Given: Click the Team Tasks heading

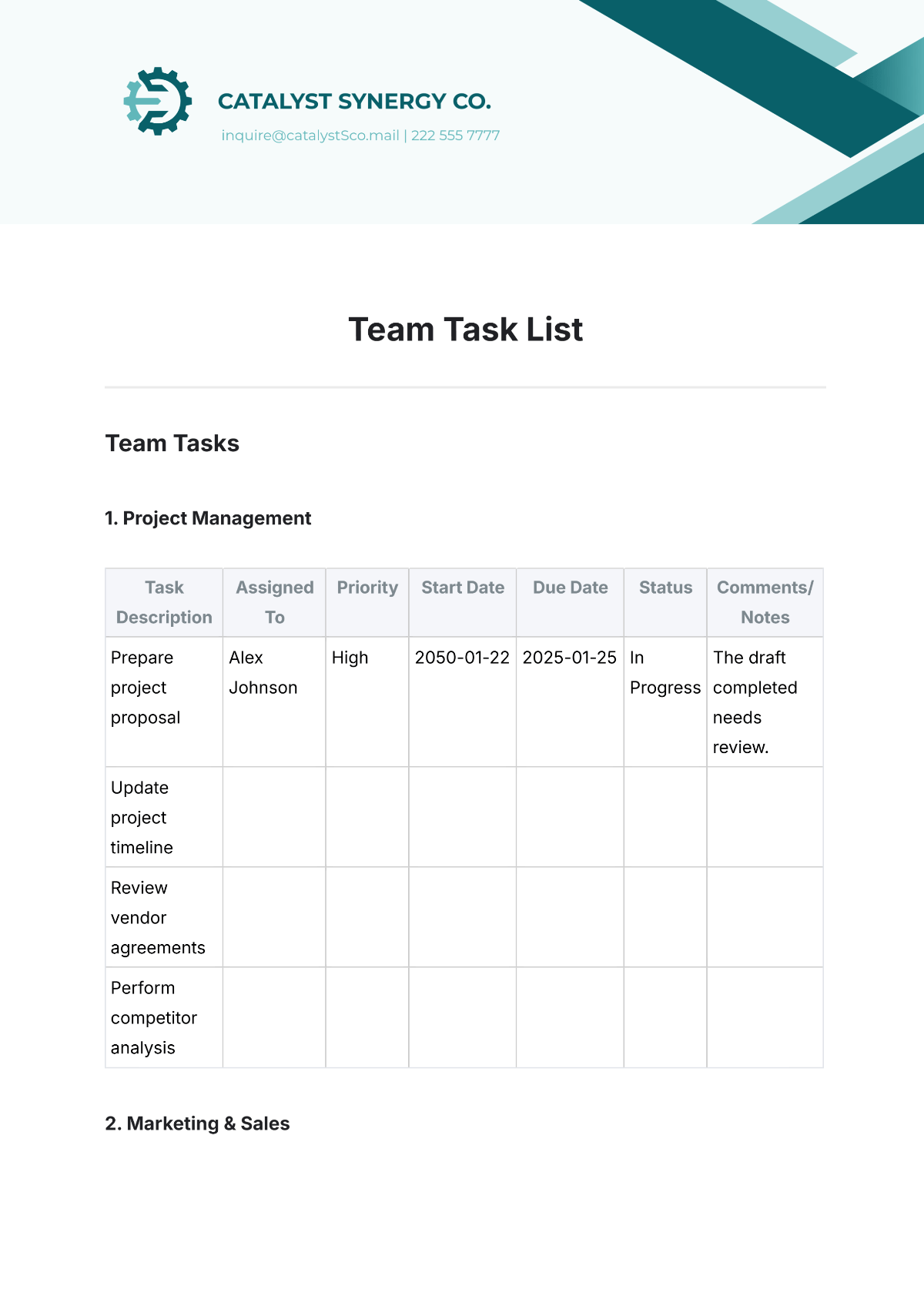Looking at the screenshot, I should point(172,444).
